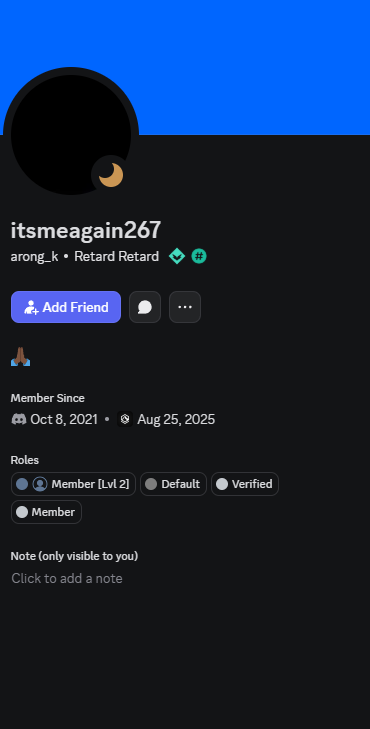Click the teal diamond profile badge
The image size is (370, 729).
tap(177, 256)
